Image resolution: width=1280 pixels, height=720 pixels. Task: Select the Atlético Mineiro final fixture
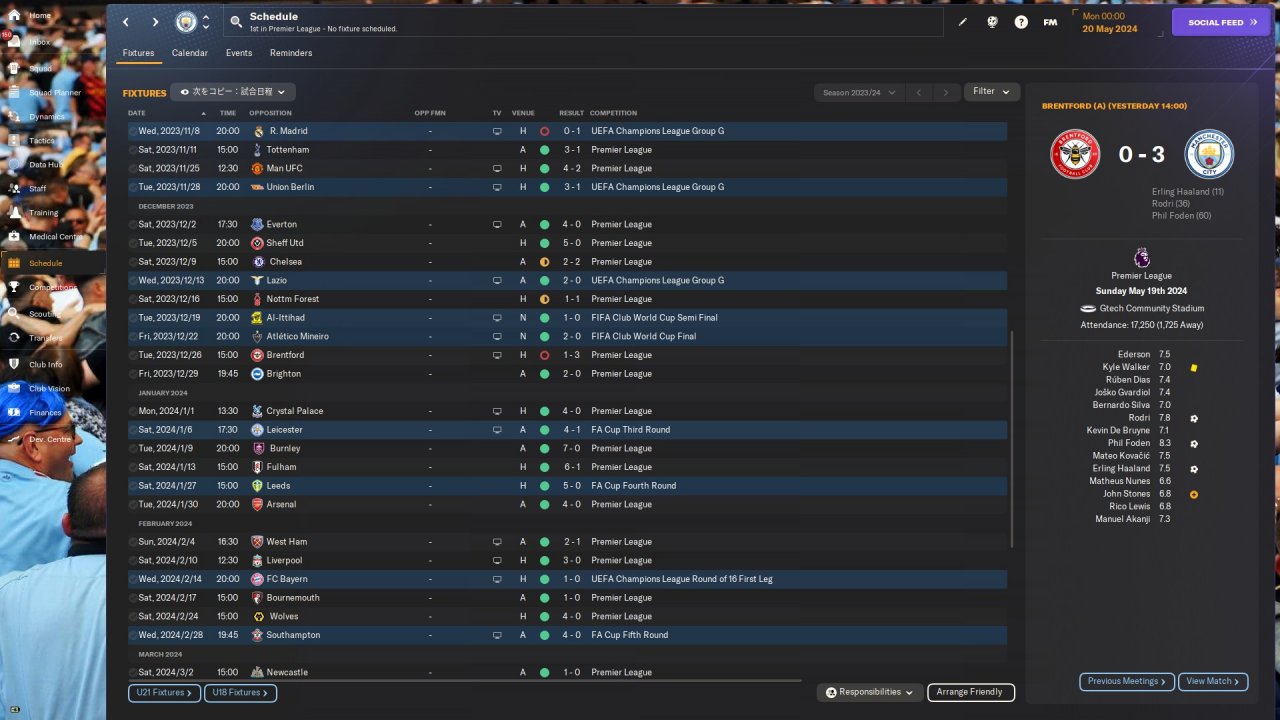567,336
